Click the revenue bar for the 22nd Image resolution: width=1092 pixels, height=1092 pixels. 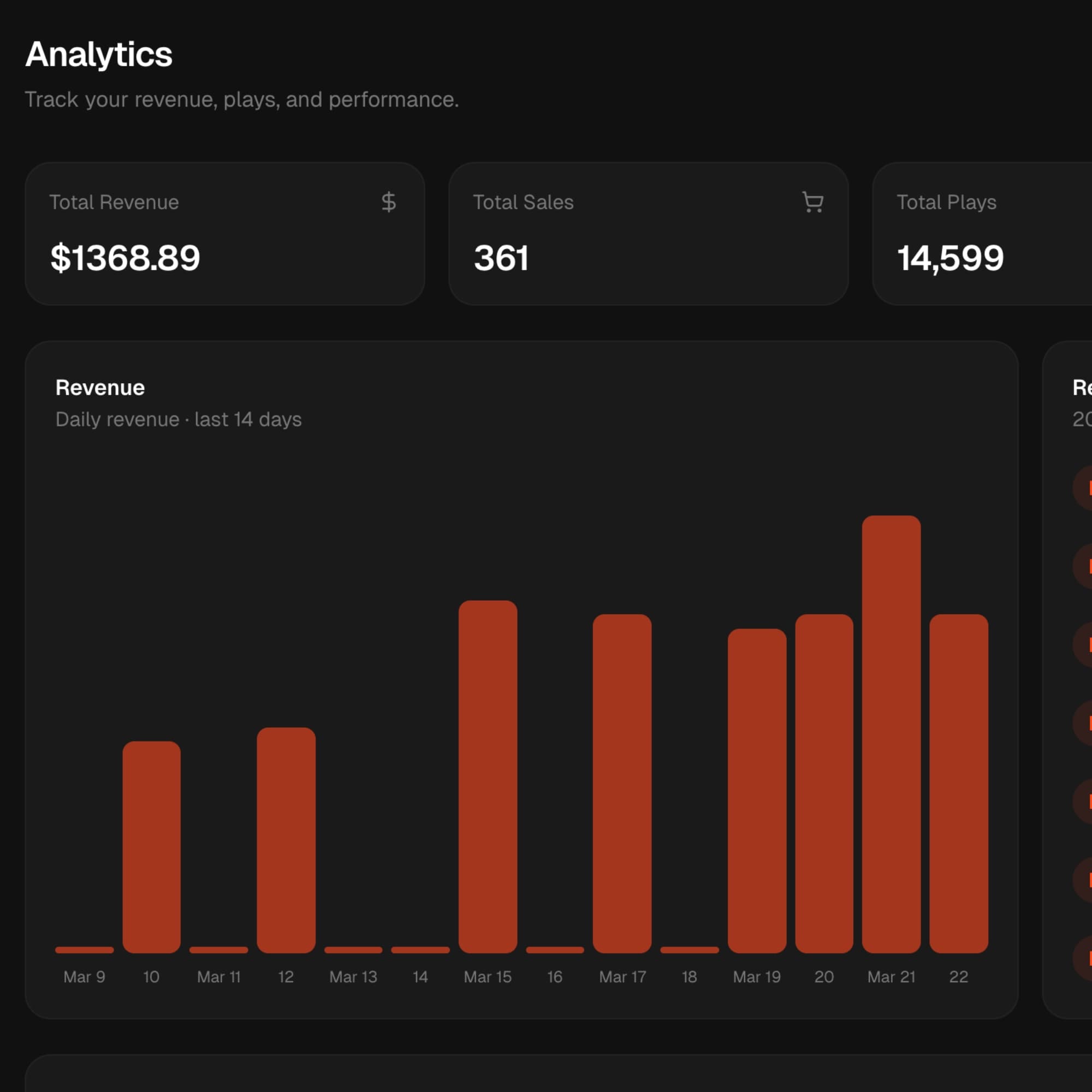pos(959,784)
